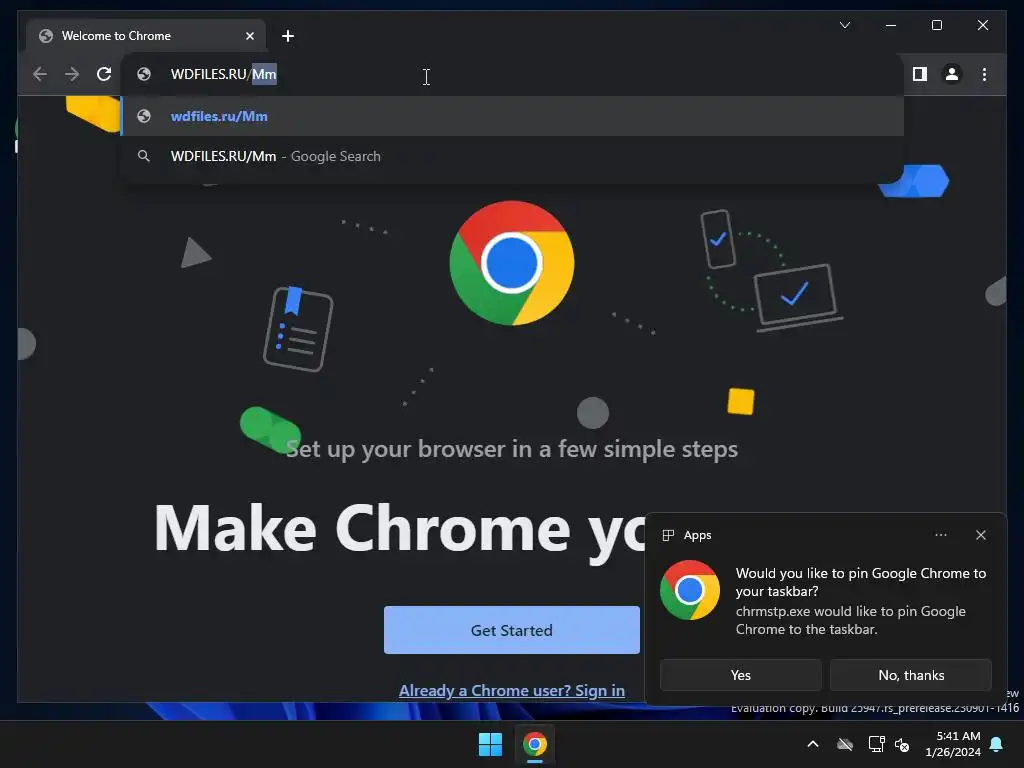The image size is (1024, 768).
Task: Click the Get Started button
Action: [x=511, y=630]
